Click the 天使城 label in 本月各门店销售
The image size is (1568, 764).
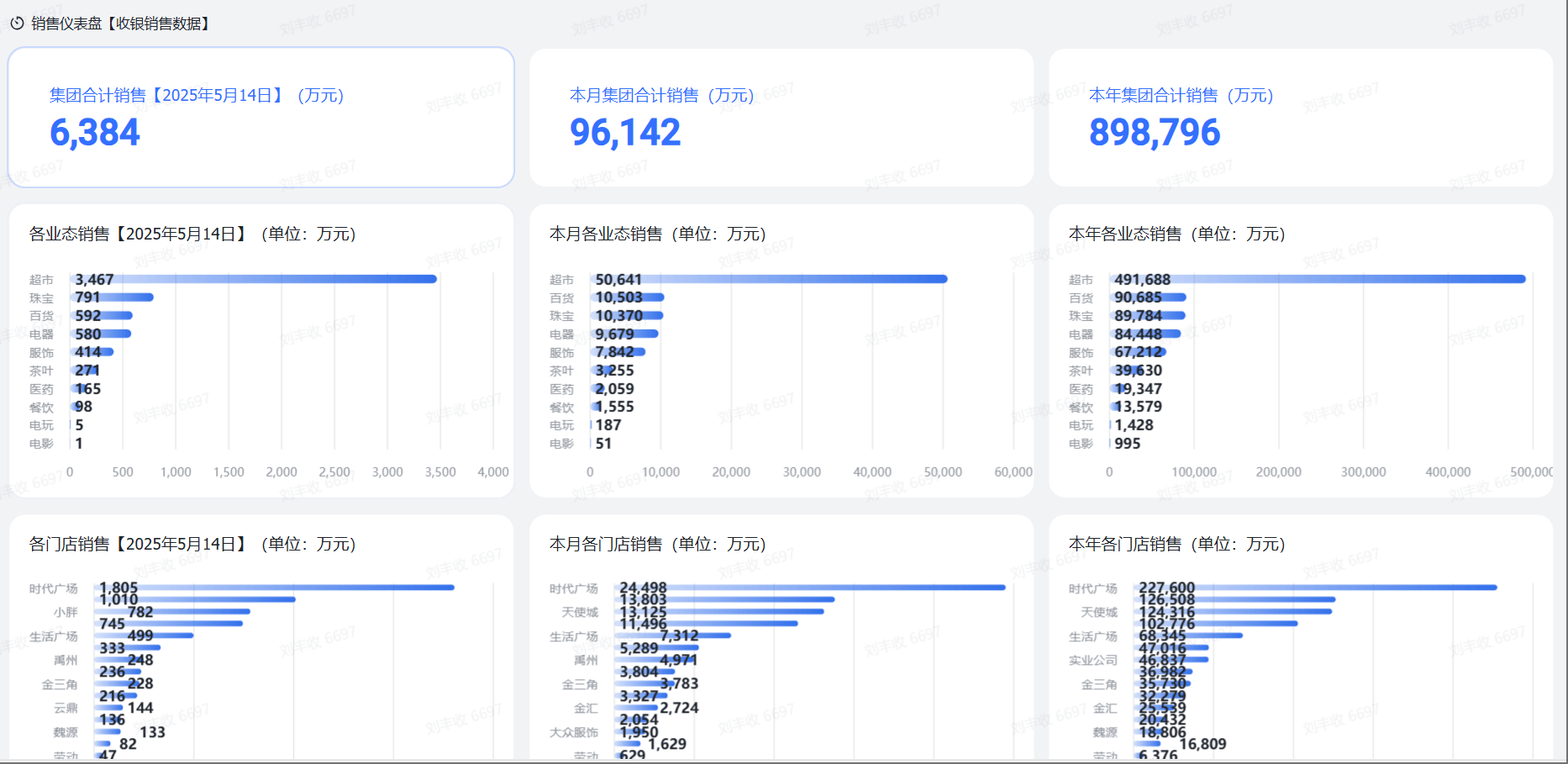[580, 612]
